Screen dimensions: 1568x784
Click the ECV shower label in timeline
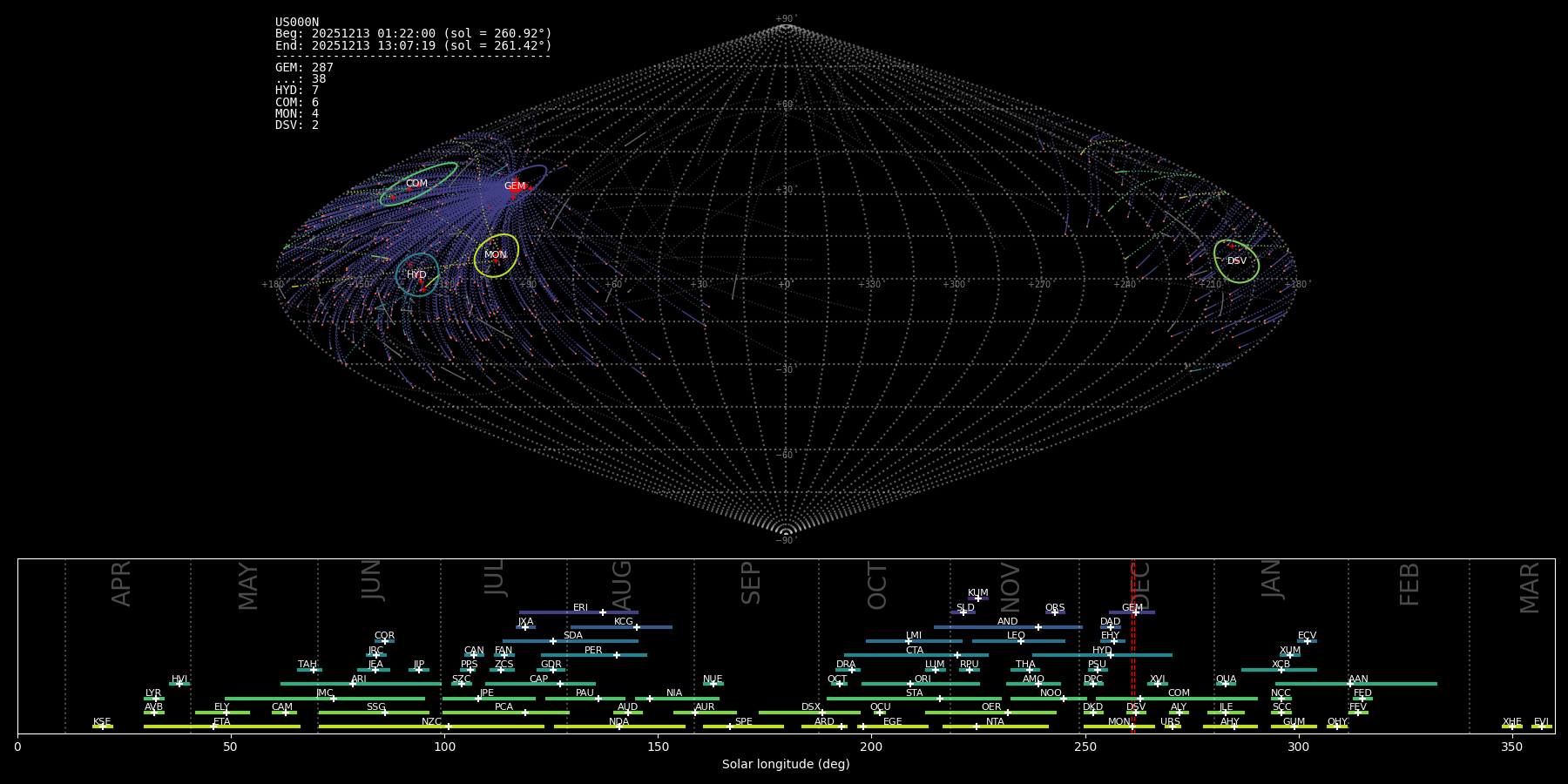pos(1307,636)
